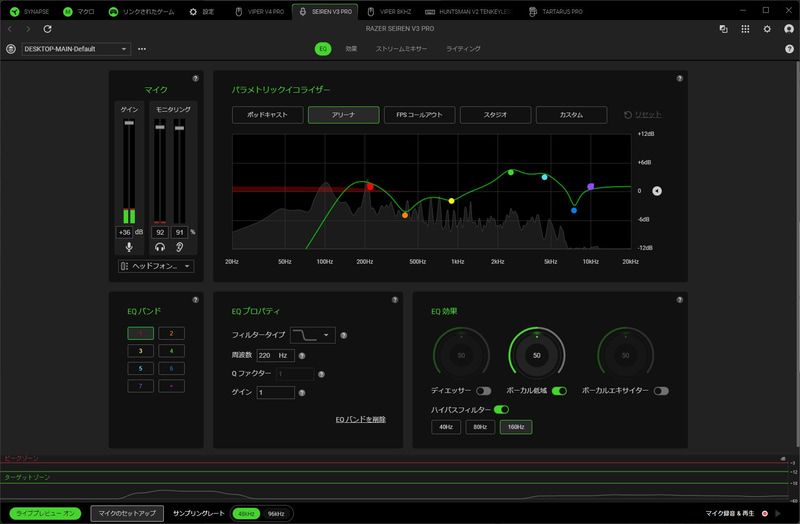Open the three-dot profile options menu
The height and width of the screenshot is (524, 800).
pyautogui.click(x=142, y=49)
